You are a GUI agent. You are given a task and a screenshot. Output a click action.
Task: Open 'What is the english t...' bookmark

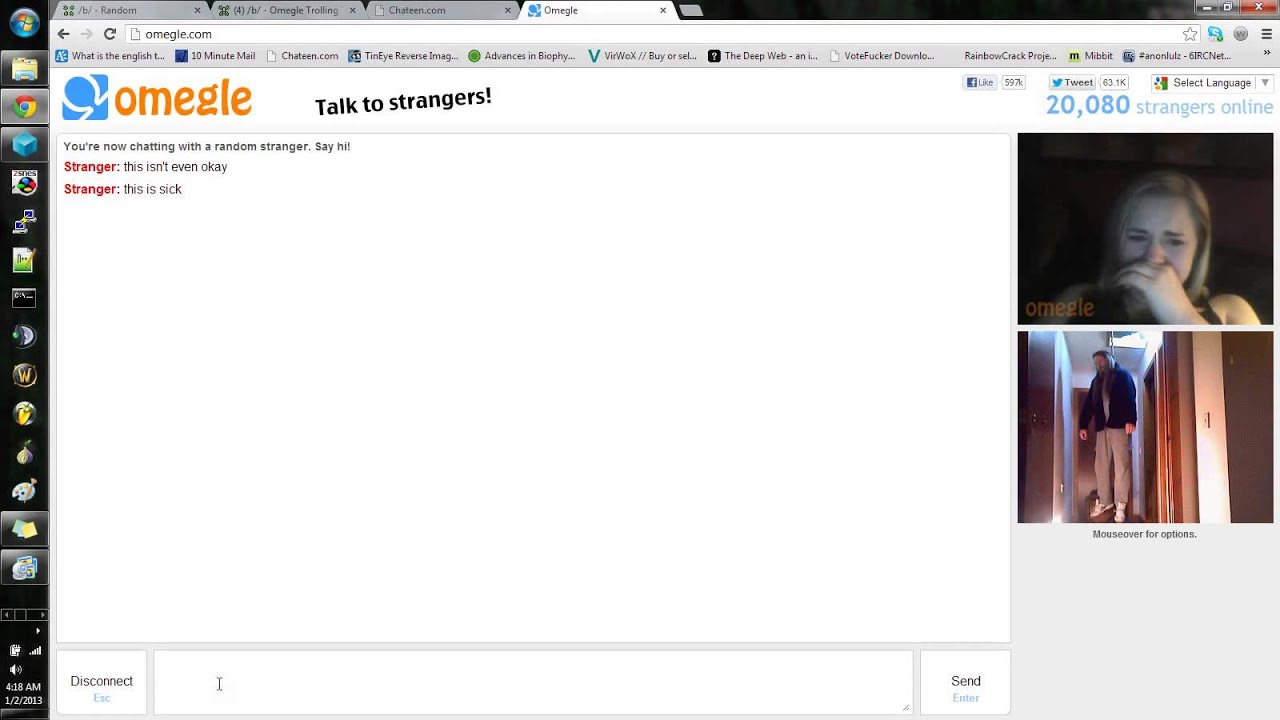tap(110, 56)
